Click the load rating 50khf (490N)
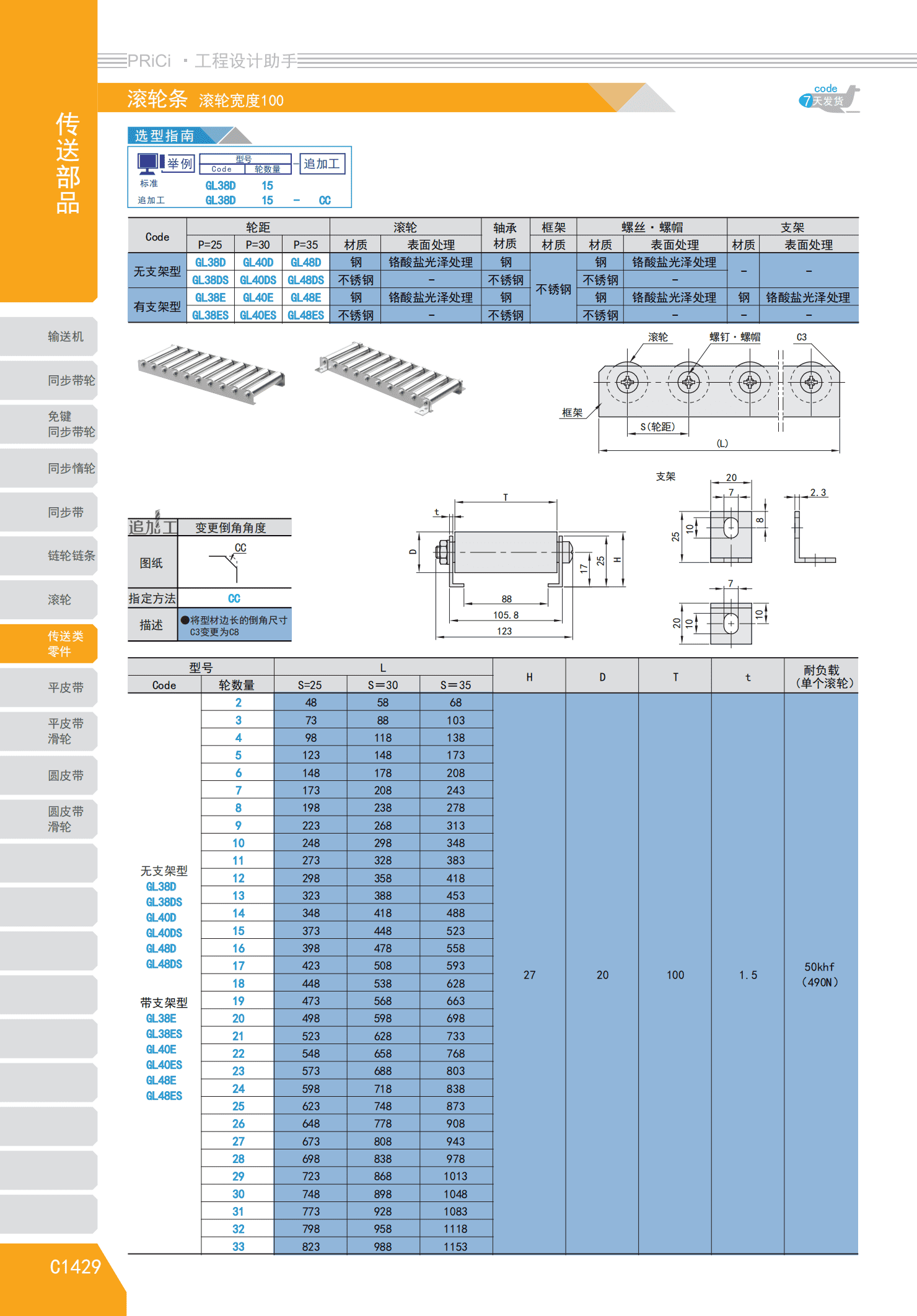 820,974
